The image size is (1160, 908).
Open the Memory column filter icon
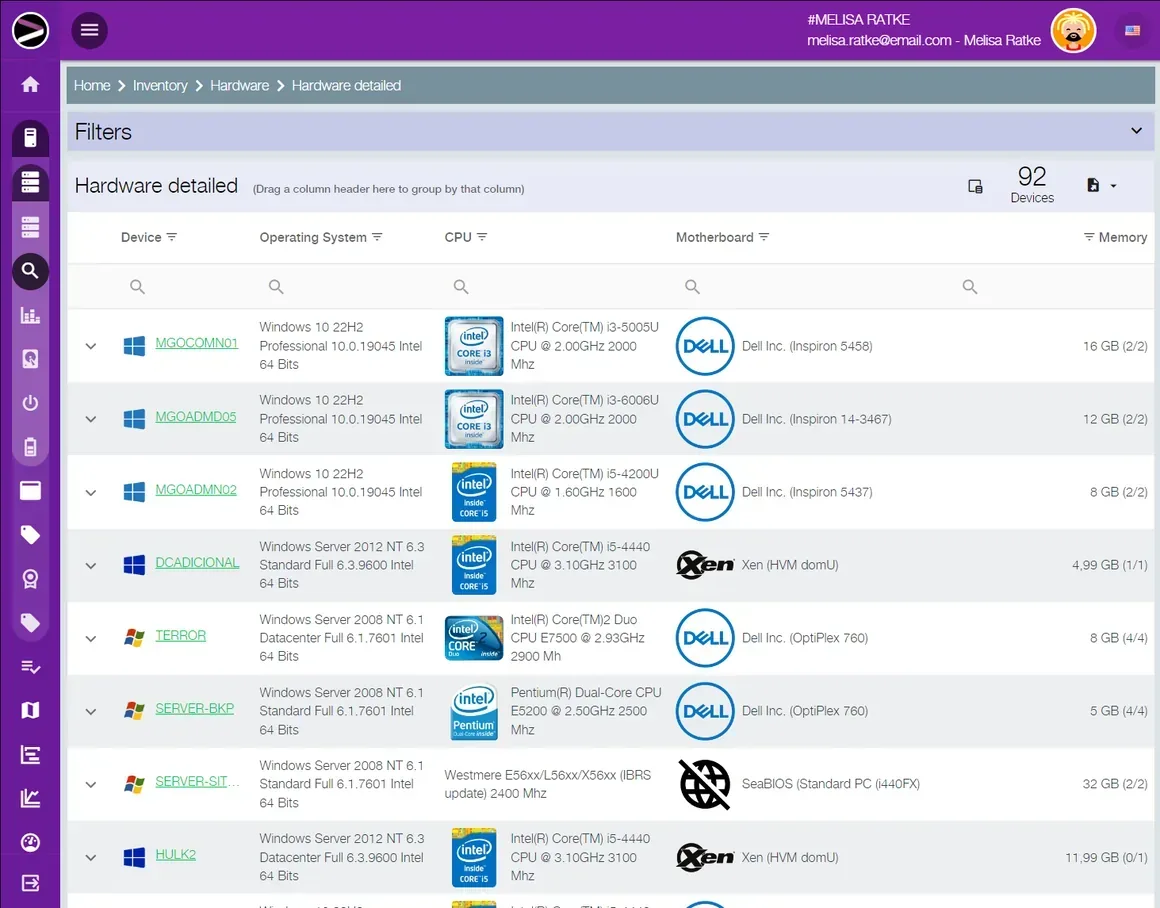1089,237
